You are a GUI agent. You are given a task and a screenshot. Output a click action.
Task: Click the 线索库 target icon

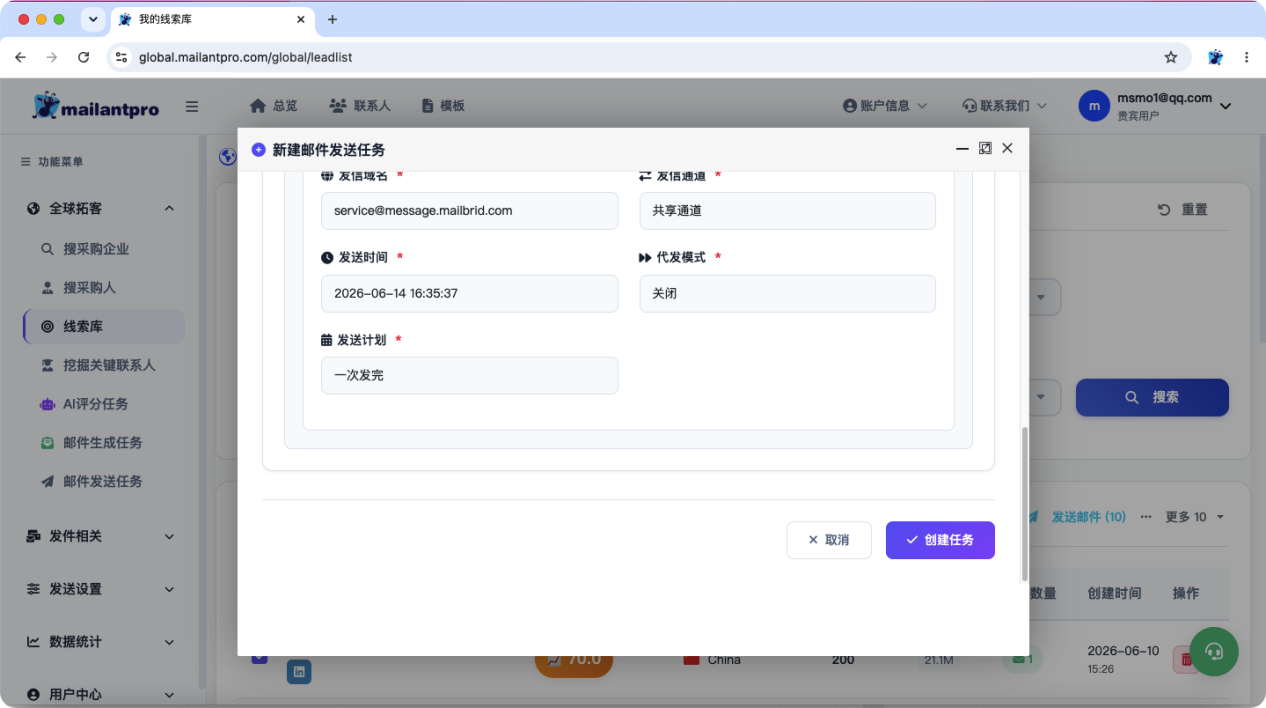[47, 326]
